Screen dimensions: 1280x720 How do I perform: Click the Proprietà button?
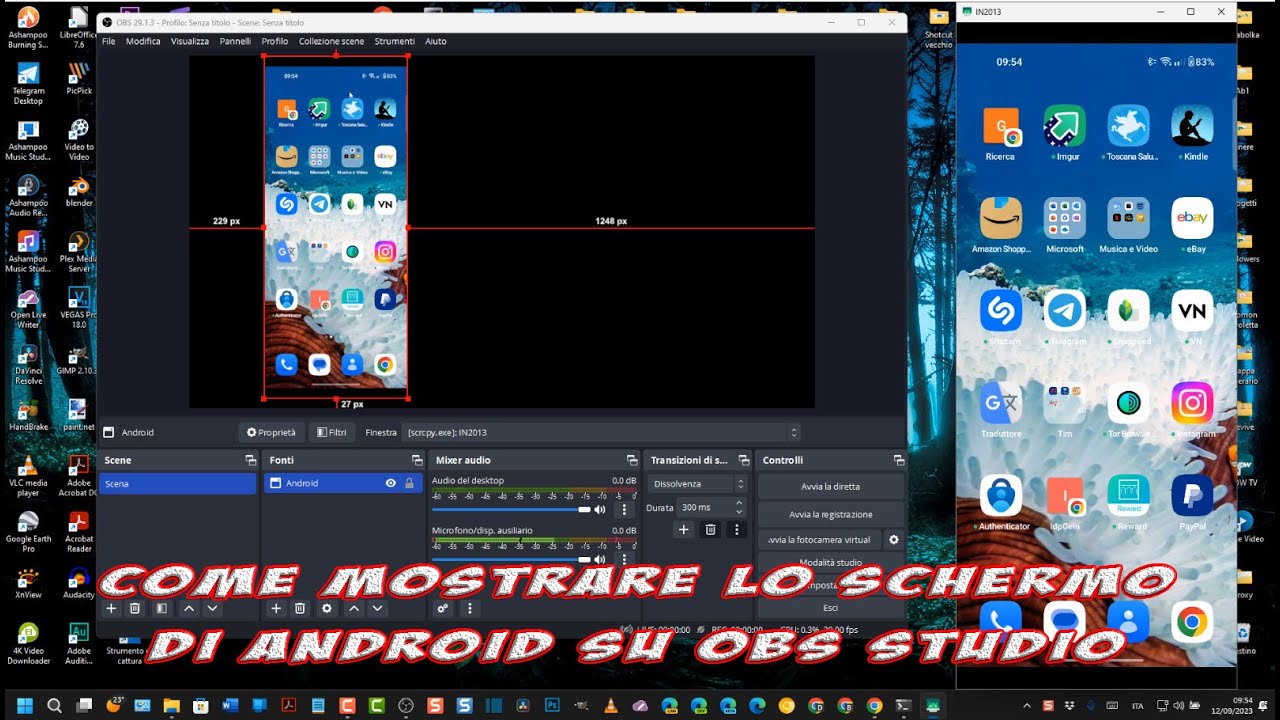271,433
